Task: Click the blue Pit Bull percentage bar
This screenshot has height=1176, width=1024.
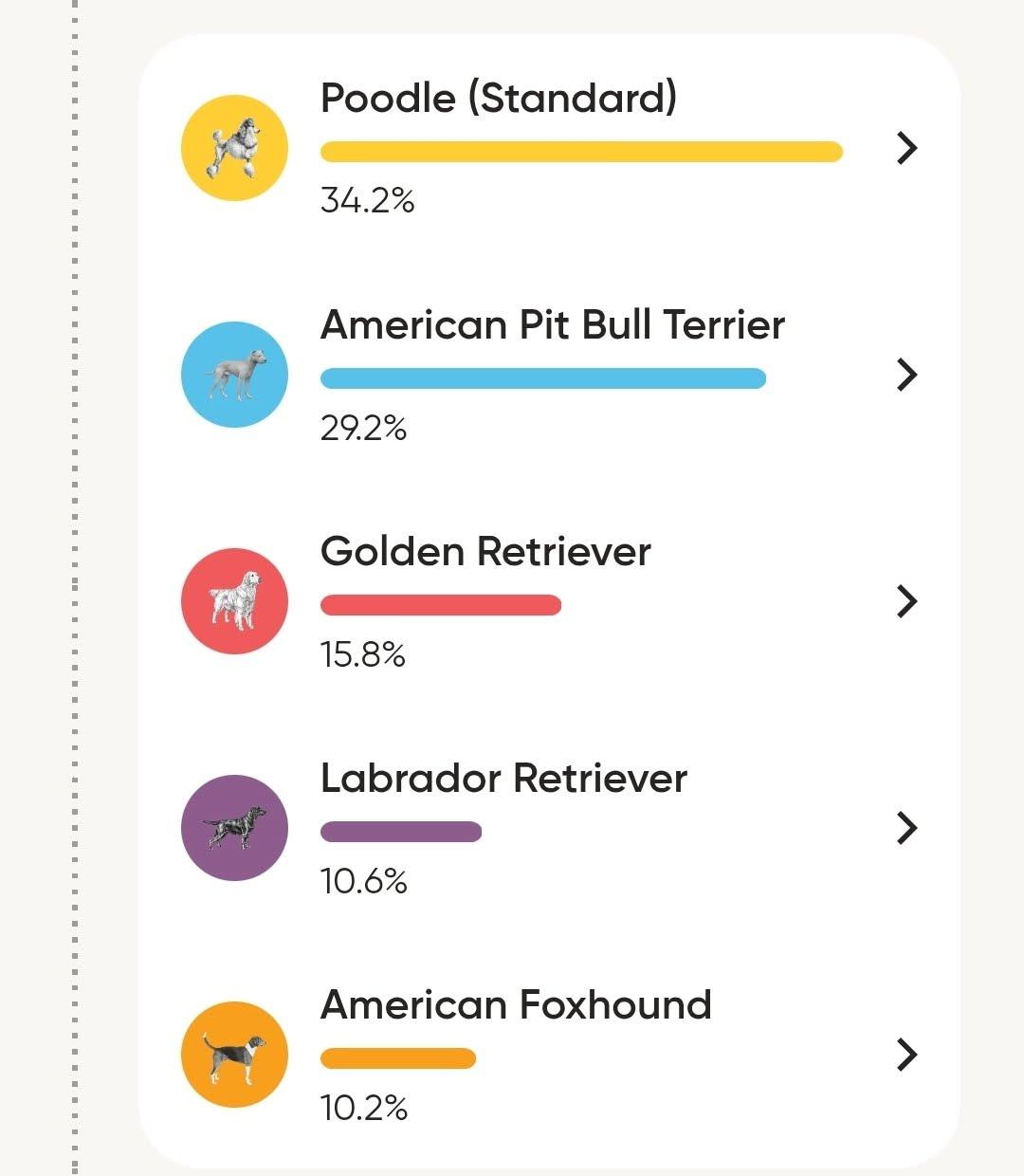Action: coord(543,378)
